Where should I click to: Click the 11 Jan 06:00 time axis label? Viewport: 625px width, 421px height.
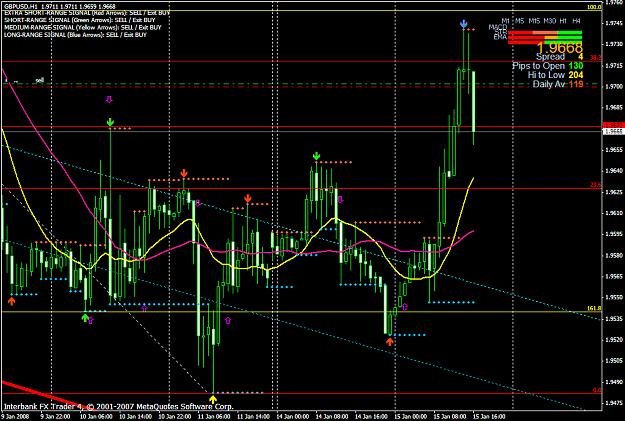coord(214,416)
